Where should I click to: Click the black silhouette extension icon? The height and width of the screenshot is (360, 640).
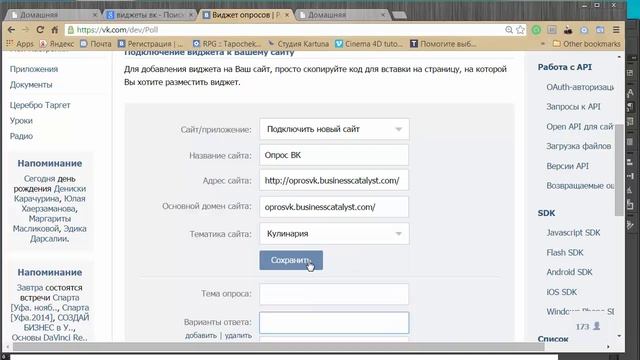[x=568, y=30]
